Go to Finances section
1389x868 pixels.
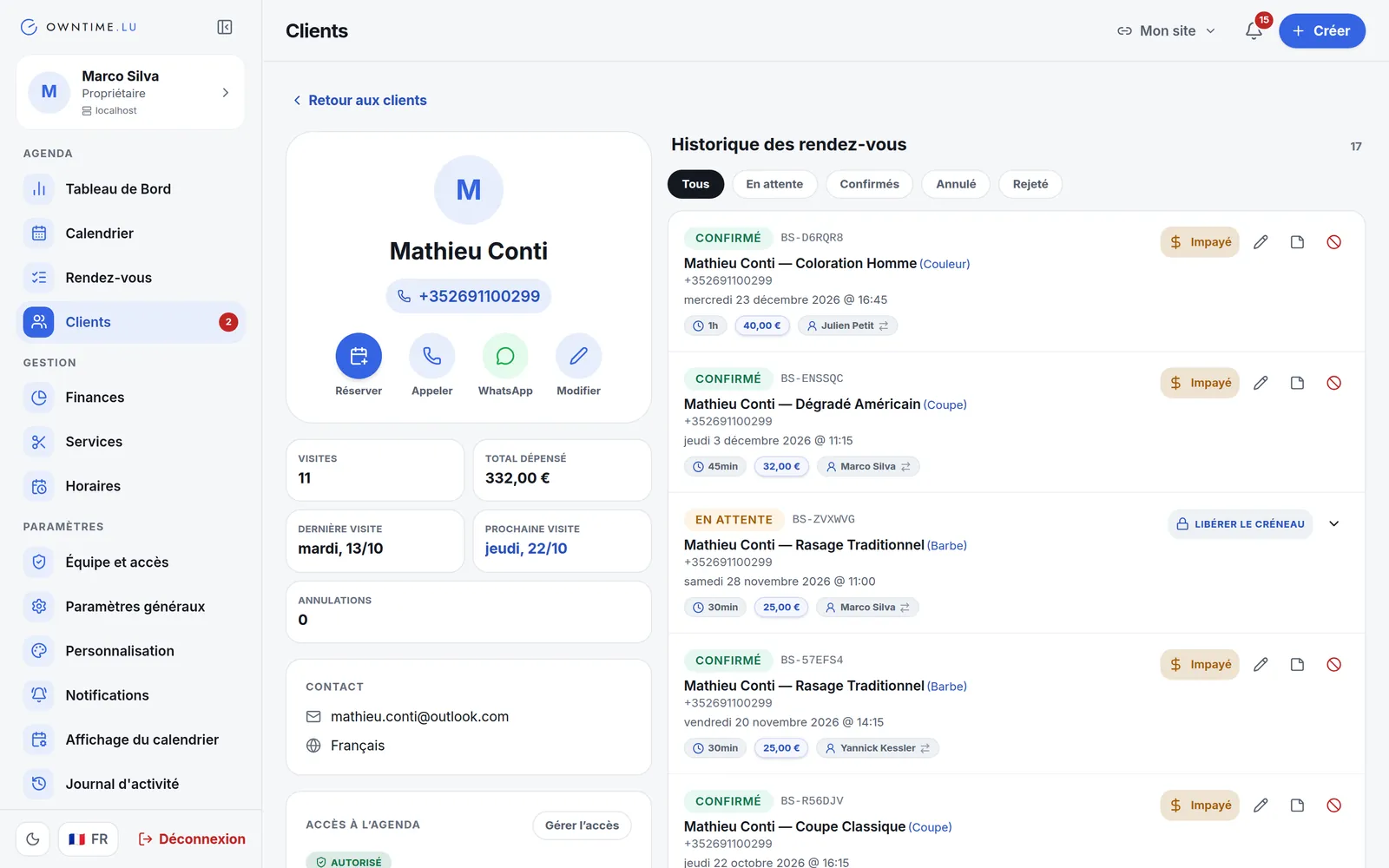point(130,398)
